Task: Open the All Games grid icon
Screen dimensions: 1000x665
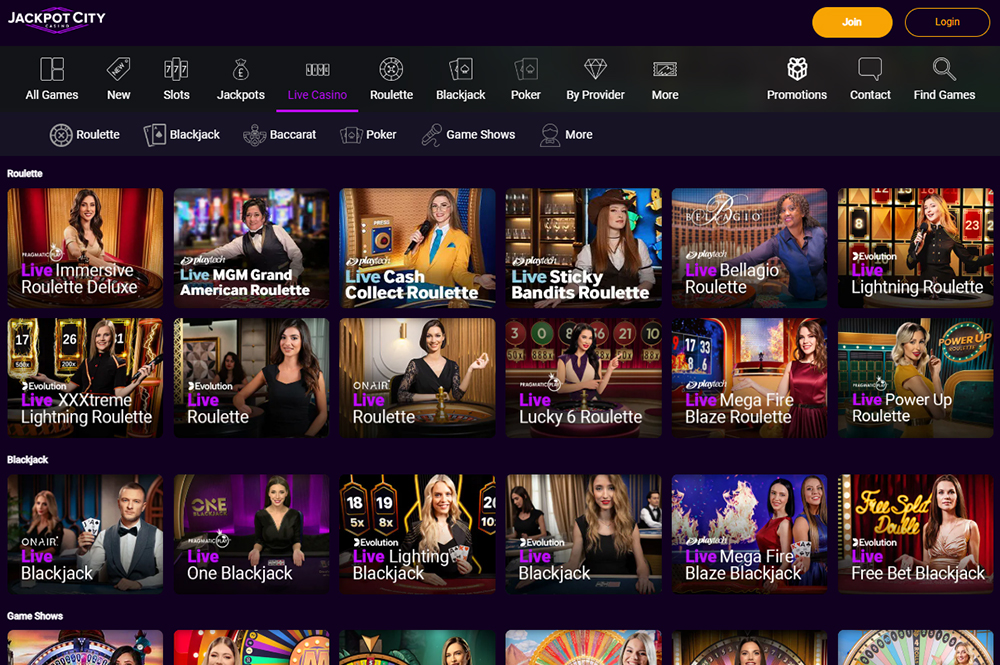Action: [52, 69]
